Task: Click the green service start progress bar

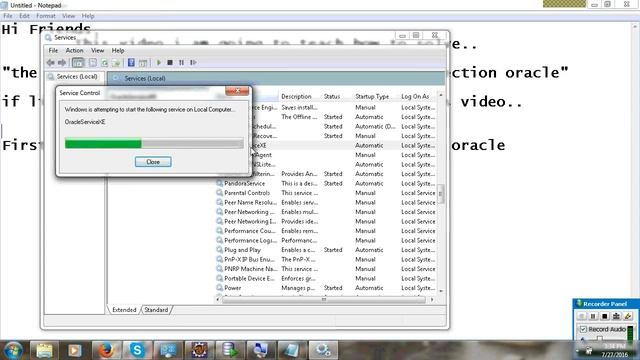Action: [x=154, y=143]
